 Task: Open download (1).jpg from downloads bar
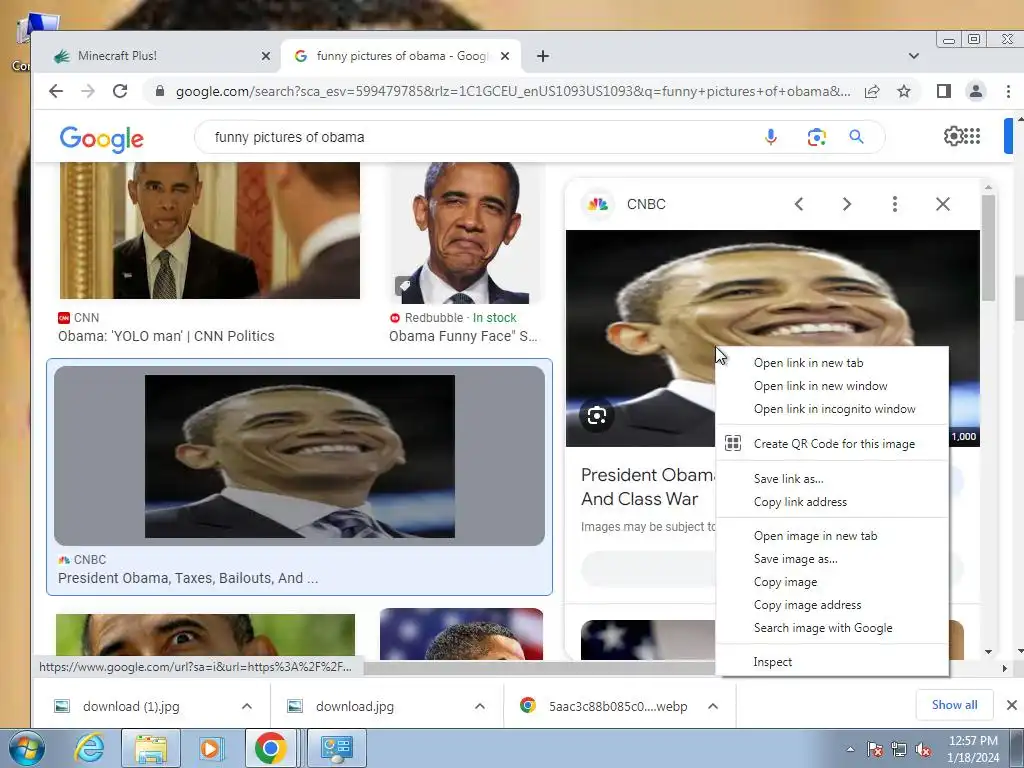(131, 706)
